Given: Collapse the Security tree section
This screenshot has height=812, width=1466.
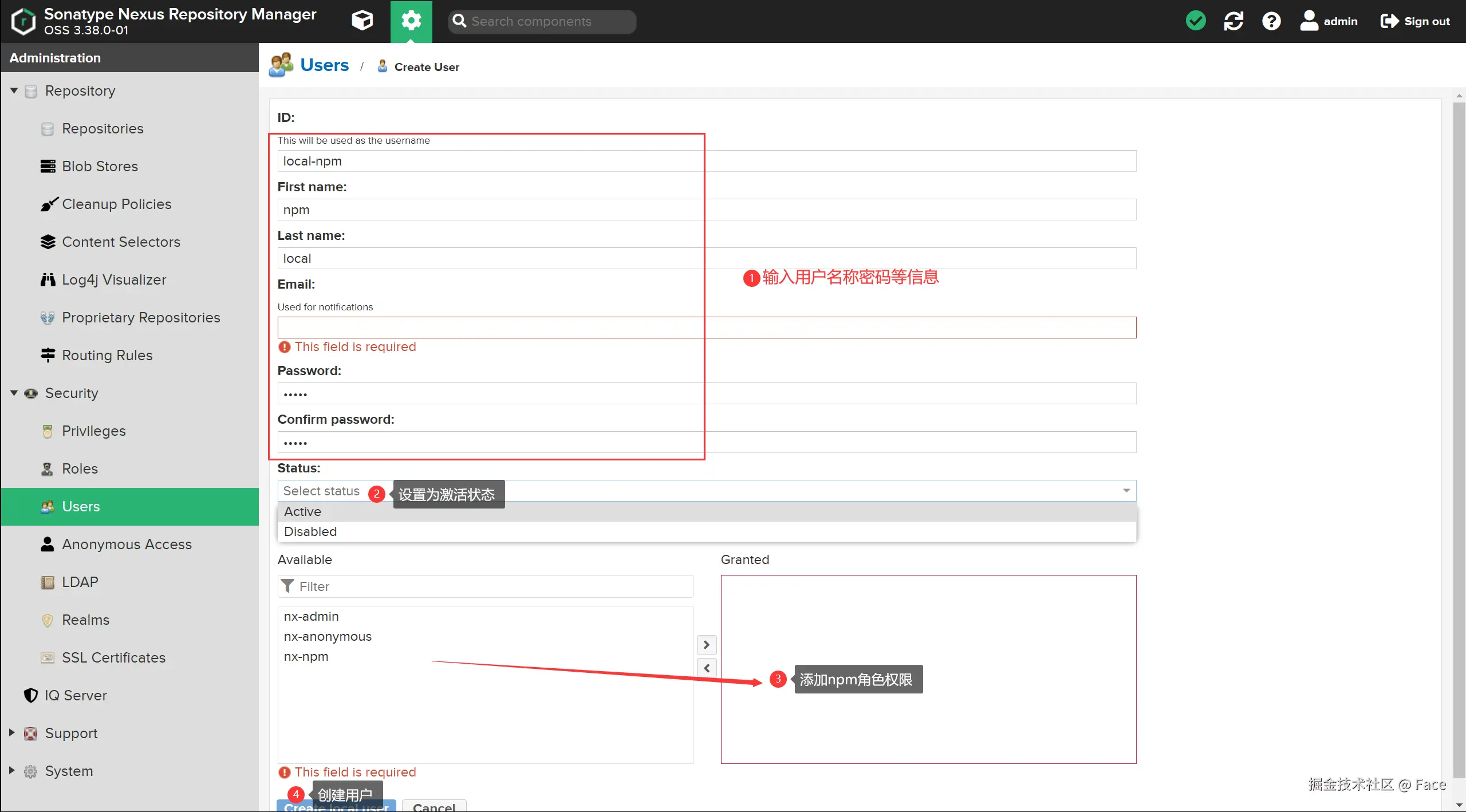Looking at the screenshot, I should pos(14,393).
